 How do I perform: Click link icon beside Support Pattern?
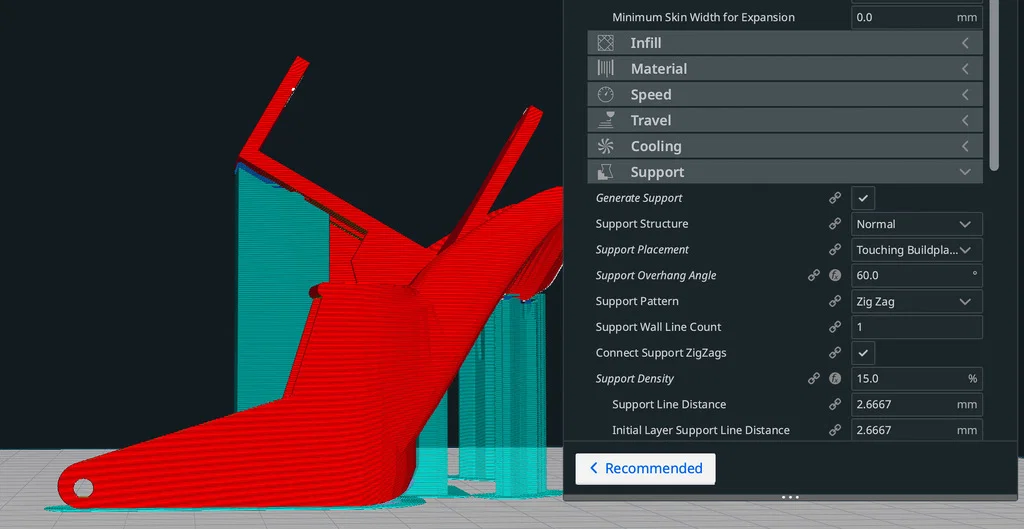835,301
